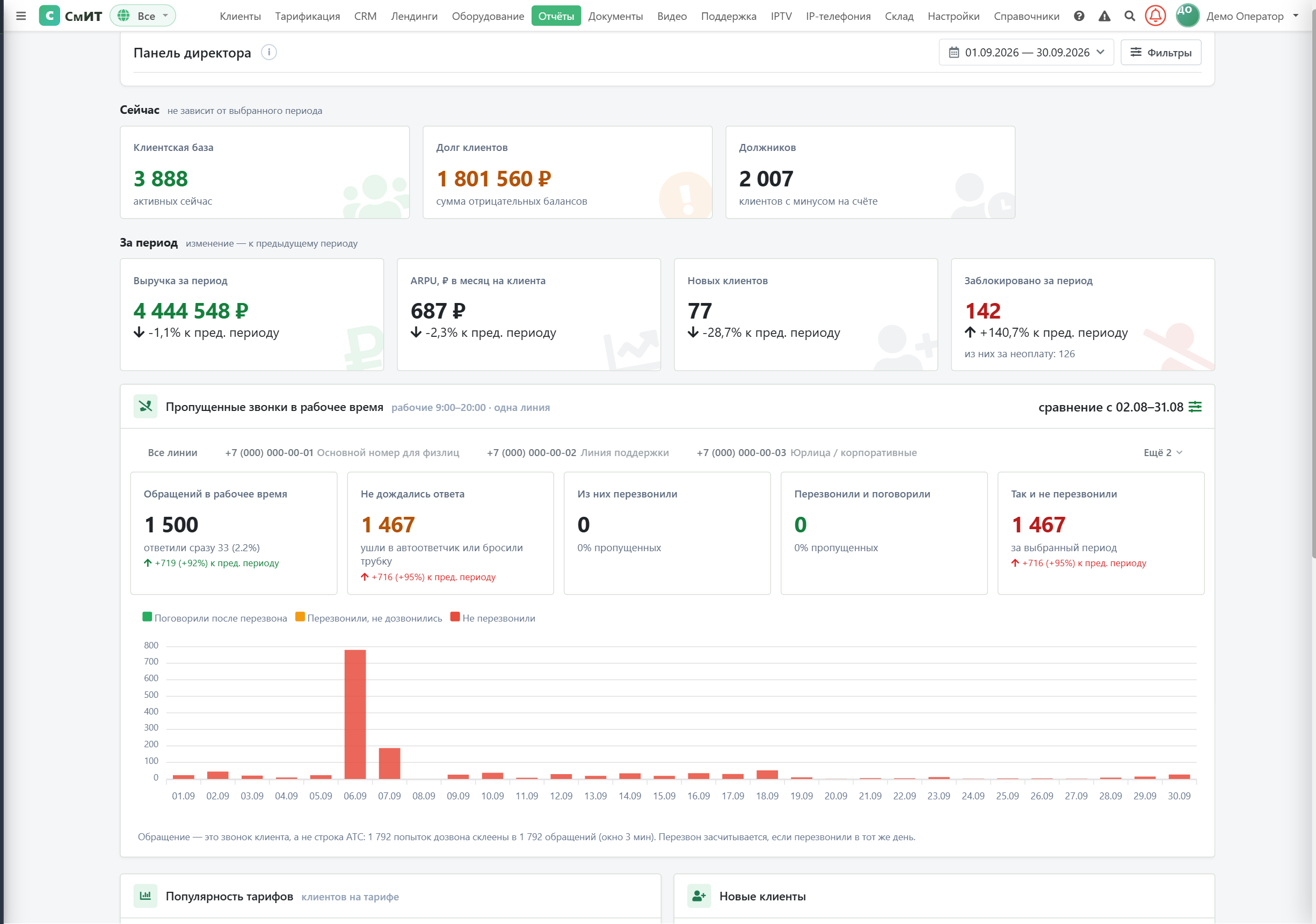This screenshot has width=1316, height=924.
Task: Open the Все region selector dropdown
Action: [143, 16]
